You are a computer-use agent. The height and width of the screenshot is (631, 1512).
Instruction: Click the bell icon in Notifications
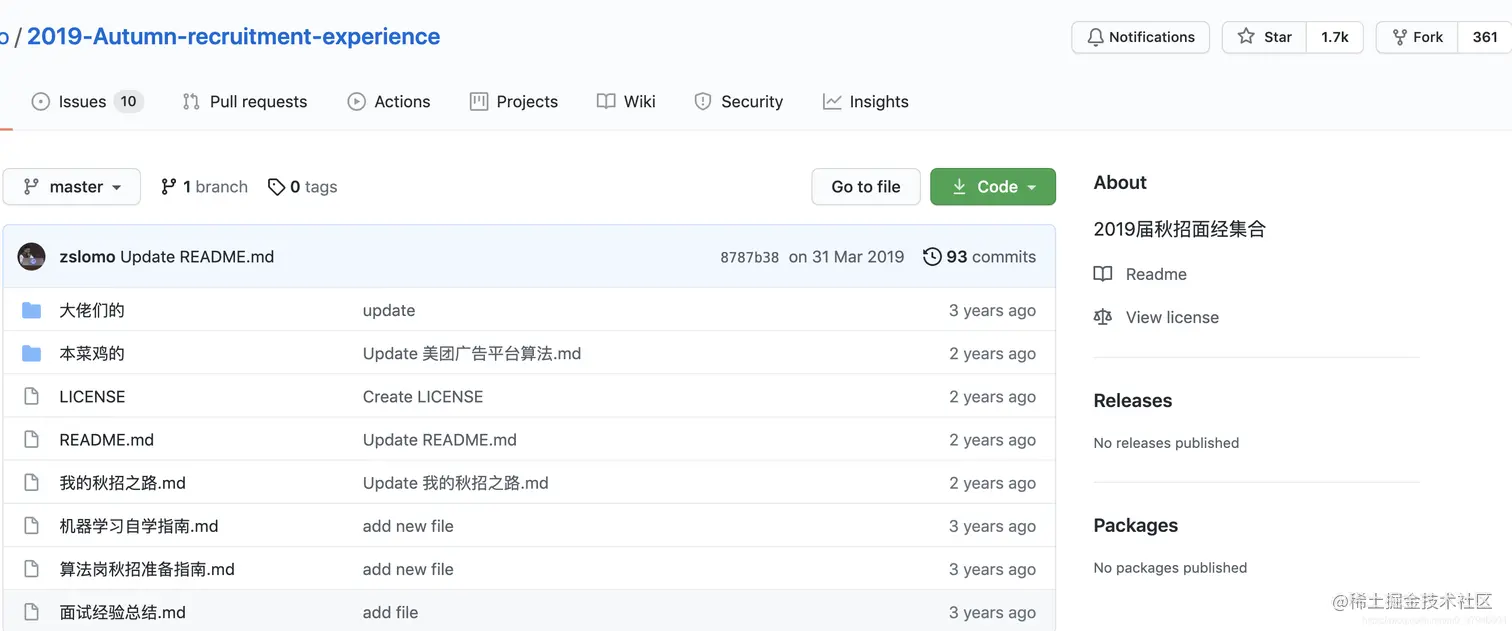(1095, 37)
